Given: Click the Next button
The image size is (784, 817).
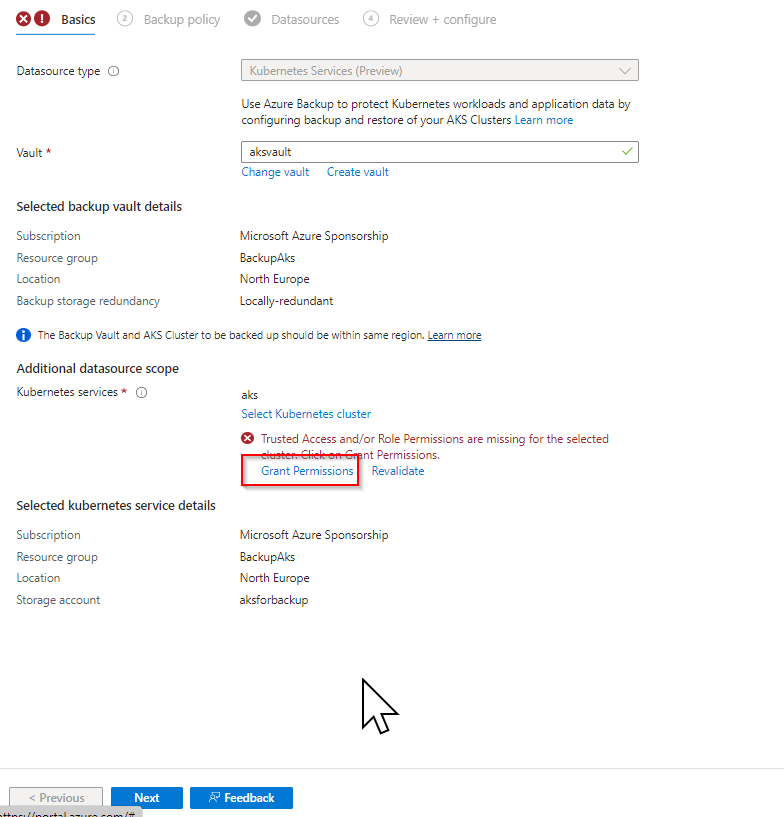Looking at the screenshot, I should click(x=147, y=798).
